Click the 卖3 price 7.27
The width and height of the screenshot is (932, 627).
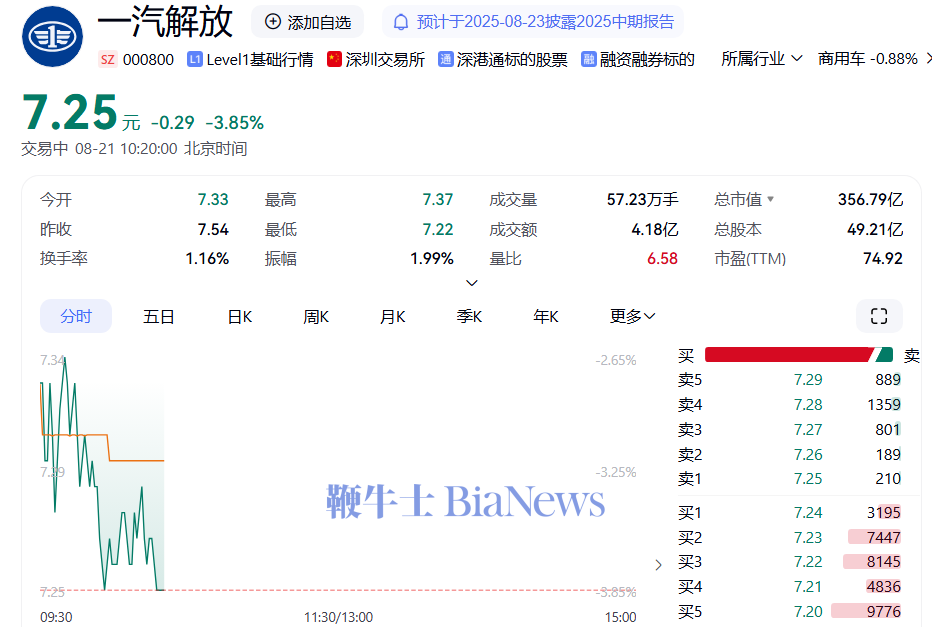[x=808, y=430]
